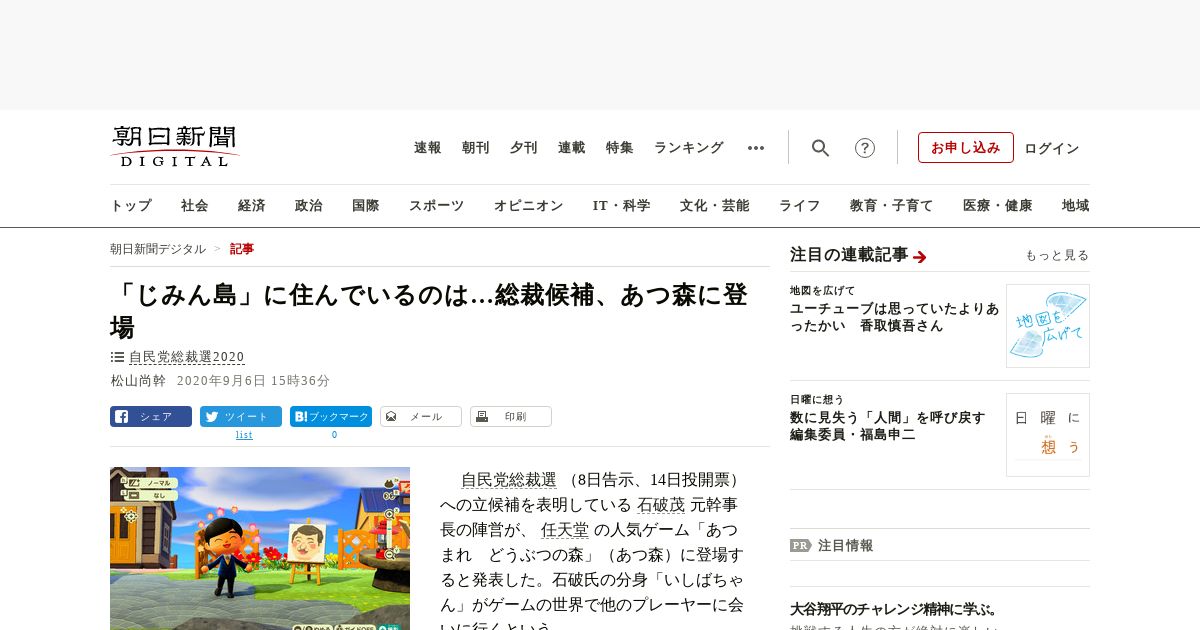This screenshot has height=630, width=1200.
Task: Go to the スポーツ section
Action: click(x=437, y=206)
